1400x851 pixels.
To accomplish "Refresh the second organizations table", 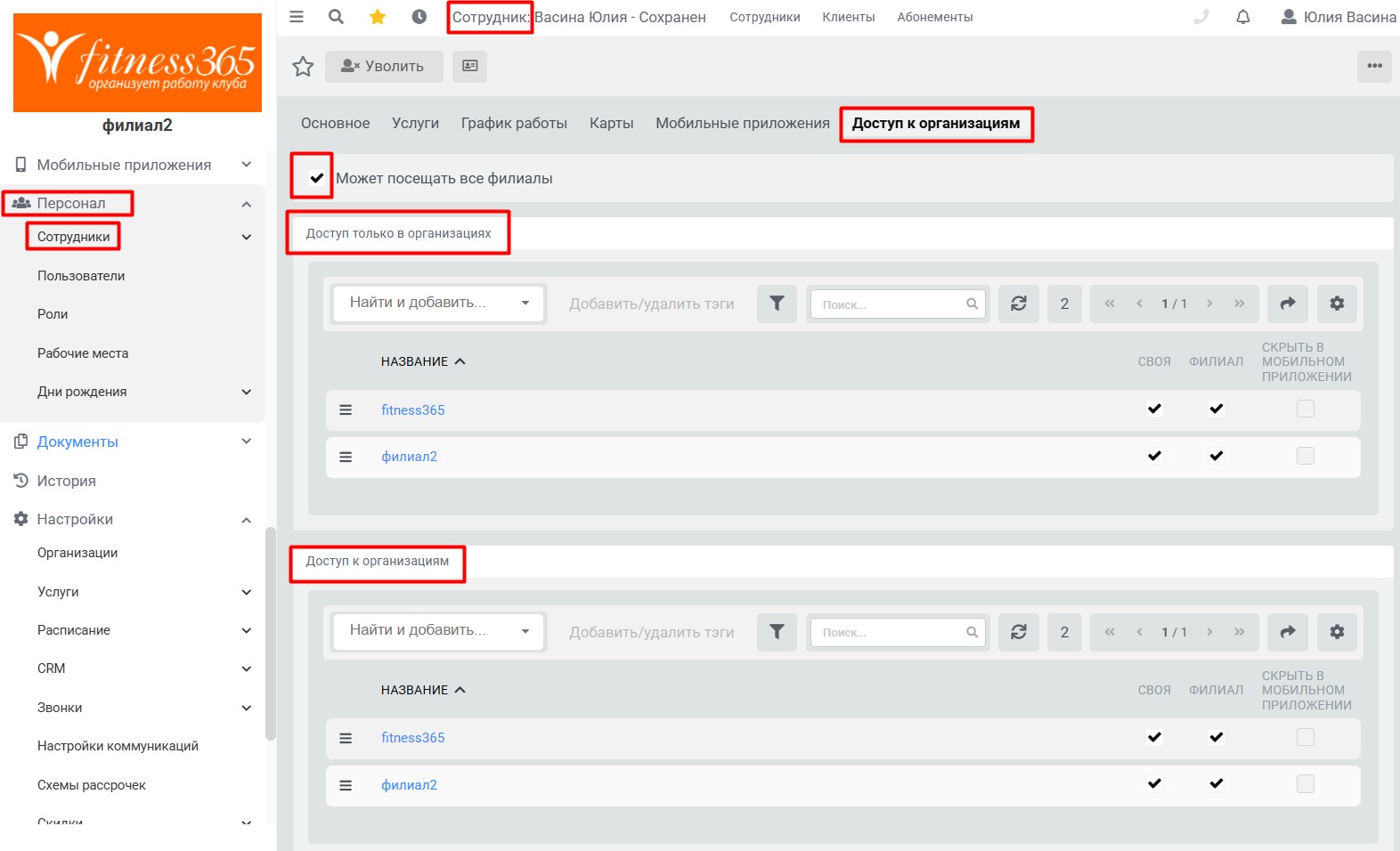I will [1019, 632].
